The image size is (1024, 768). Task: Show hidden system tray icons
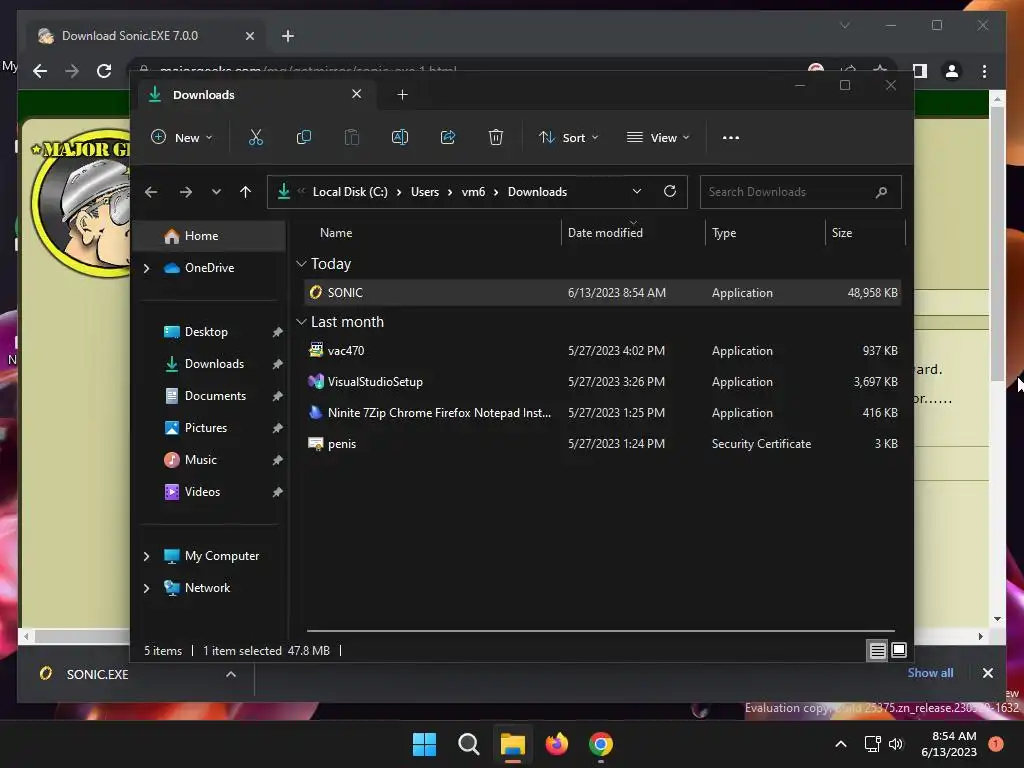[841, 744]
